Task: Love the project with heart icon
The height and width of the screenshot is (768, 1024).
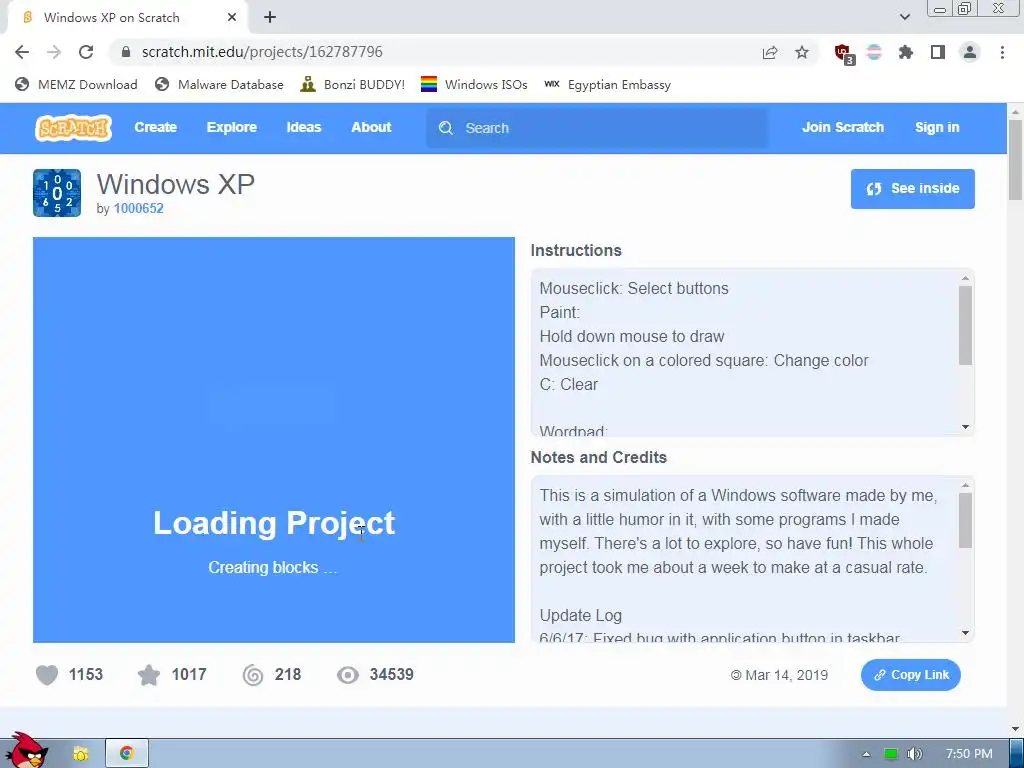Action: (x=46, y=675)
